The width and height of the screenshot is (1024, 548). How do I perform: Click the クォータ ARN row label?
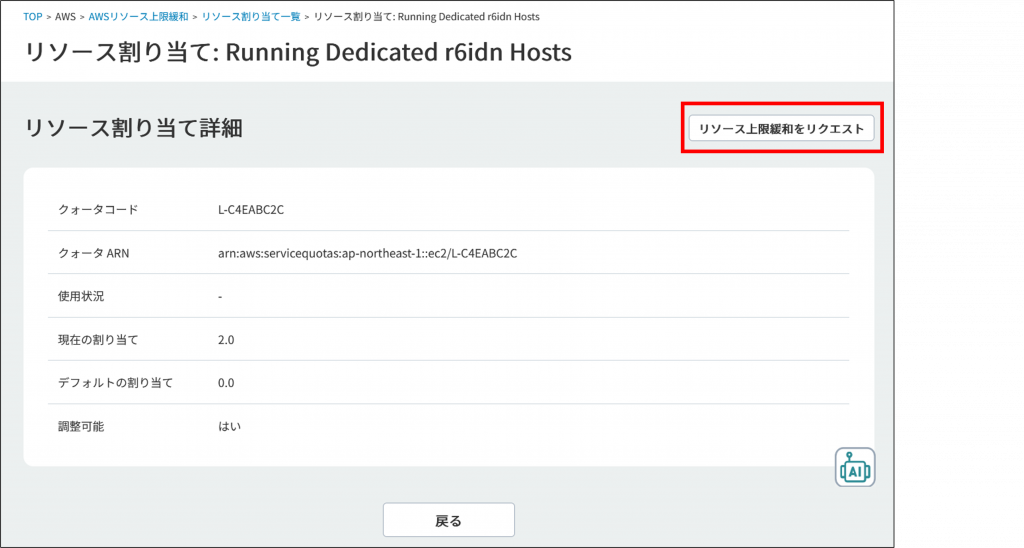coord(94,253)
